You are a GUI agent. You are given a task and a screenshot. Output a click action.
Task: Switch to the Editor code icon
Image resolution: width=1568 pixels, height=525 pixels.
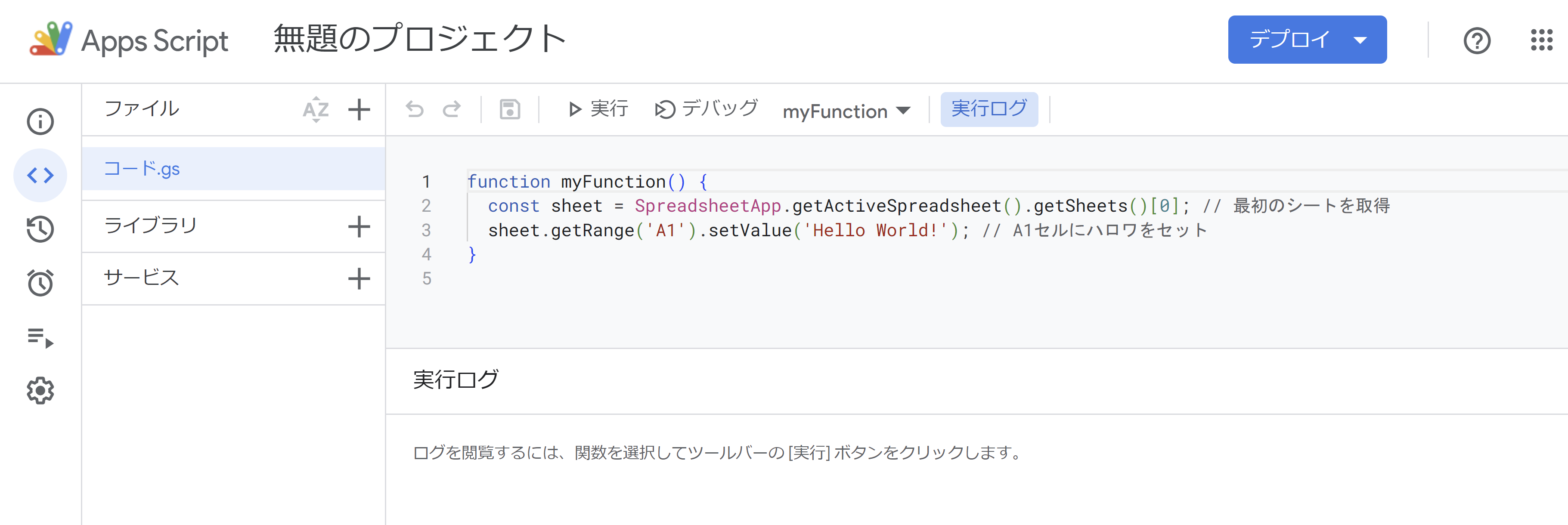pos(40,175)
